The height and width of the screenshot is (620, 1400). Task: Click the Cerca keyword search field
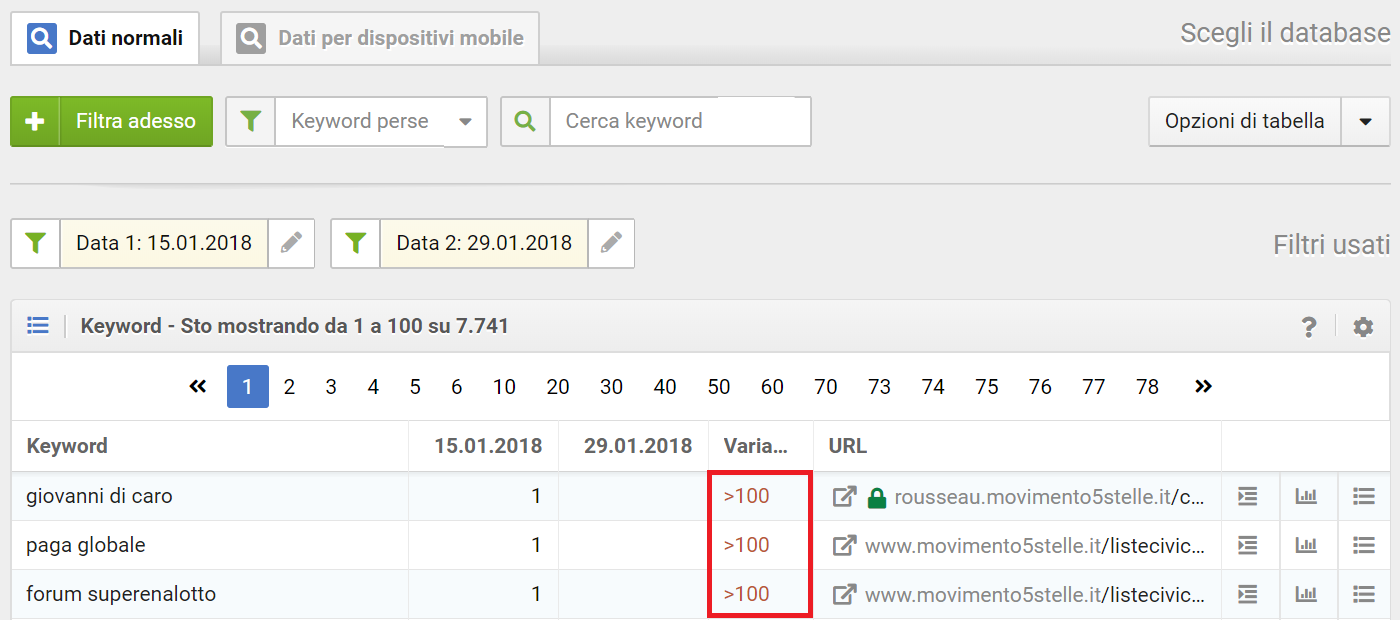click(x=680, y=122)
